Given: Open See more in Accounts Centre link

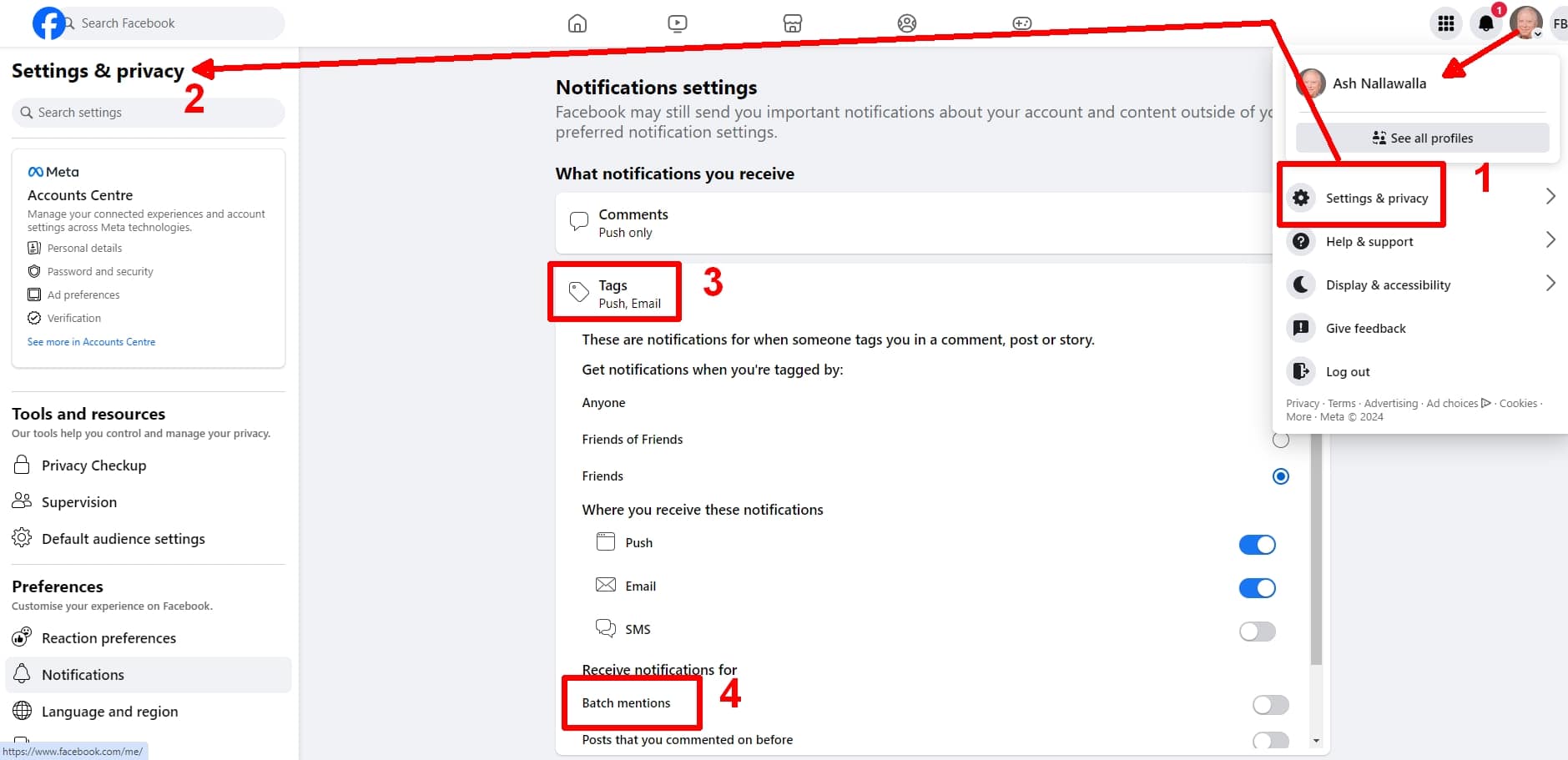Looking at the screenshot, I should [91, 342].
